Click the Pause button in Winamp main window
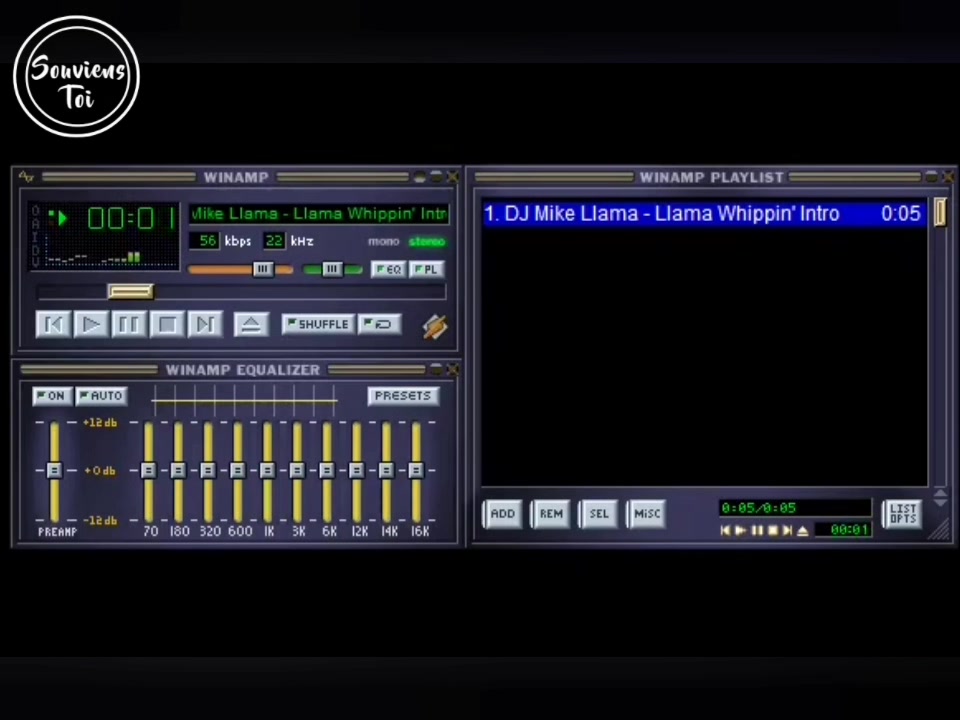The height and width of the screenshot is (720, 960). tap(129, 324)
